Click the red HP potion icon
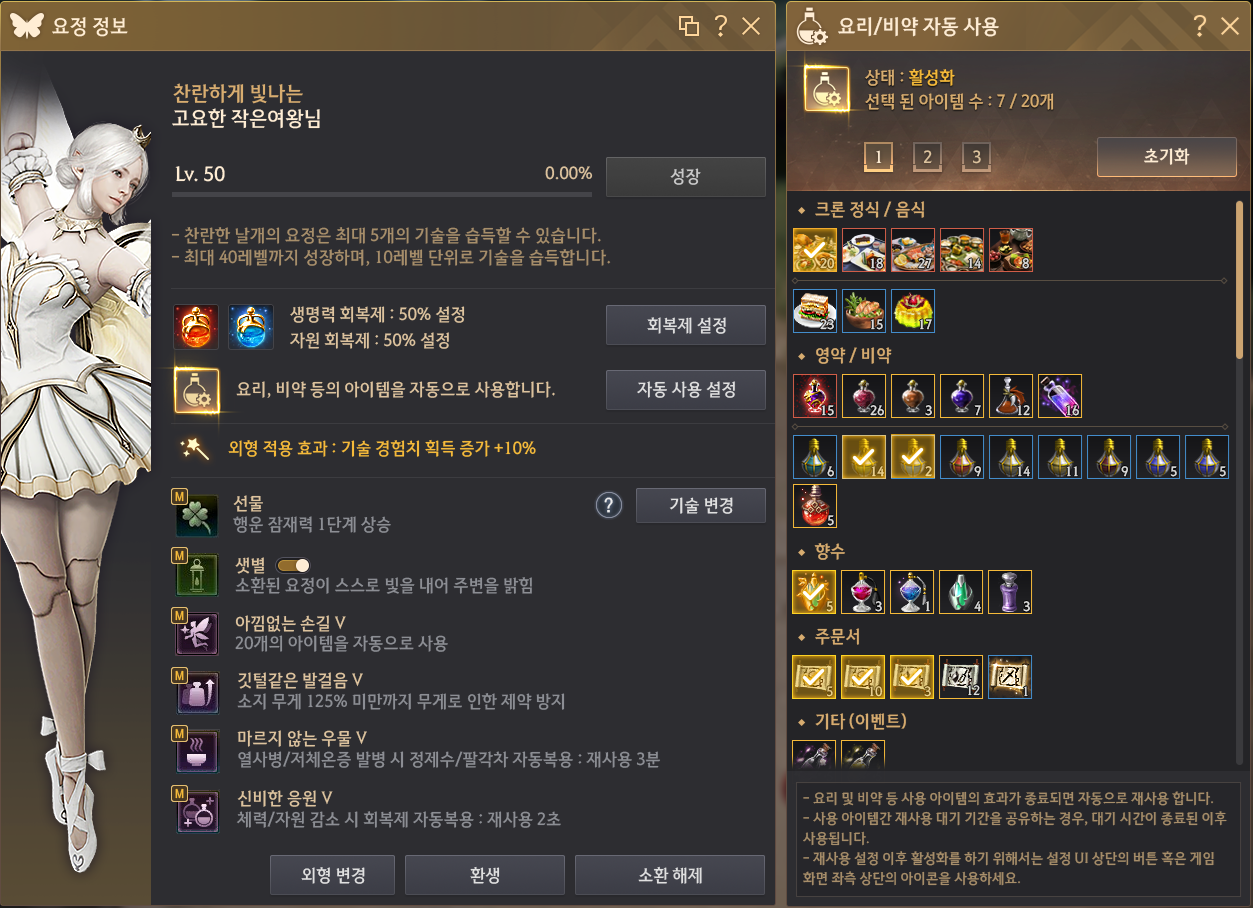 pyautogui.click(x=196, y=327)
